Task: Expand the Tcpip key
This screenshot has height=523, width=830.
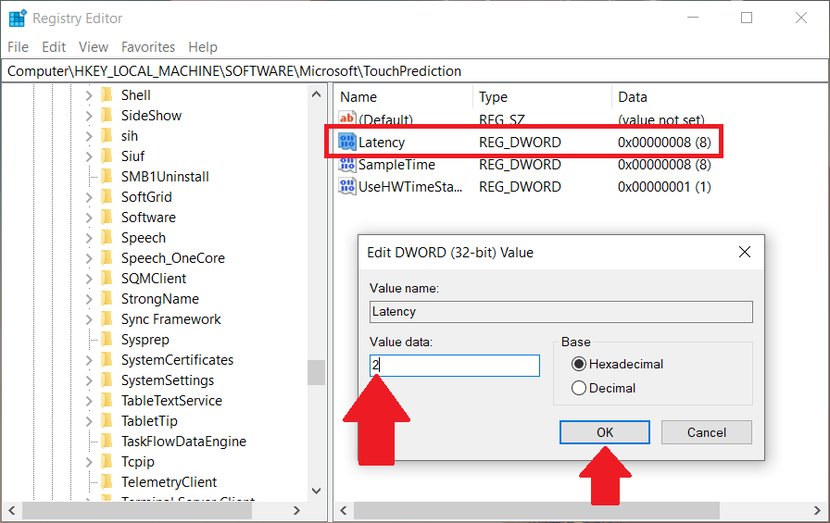Action: coord(89,462)
